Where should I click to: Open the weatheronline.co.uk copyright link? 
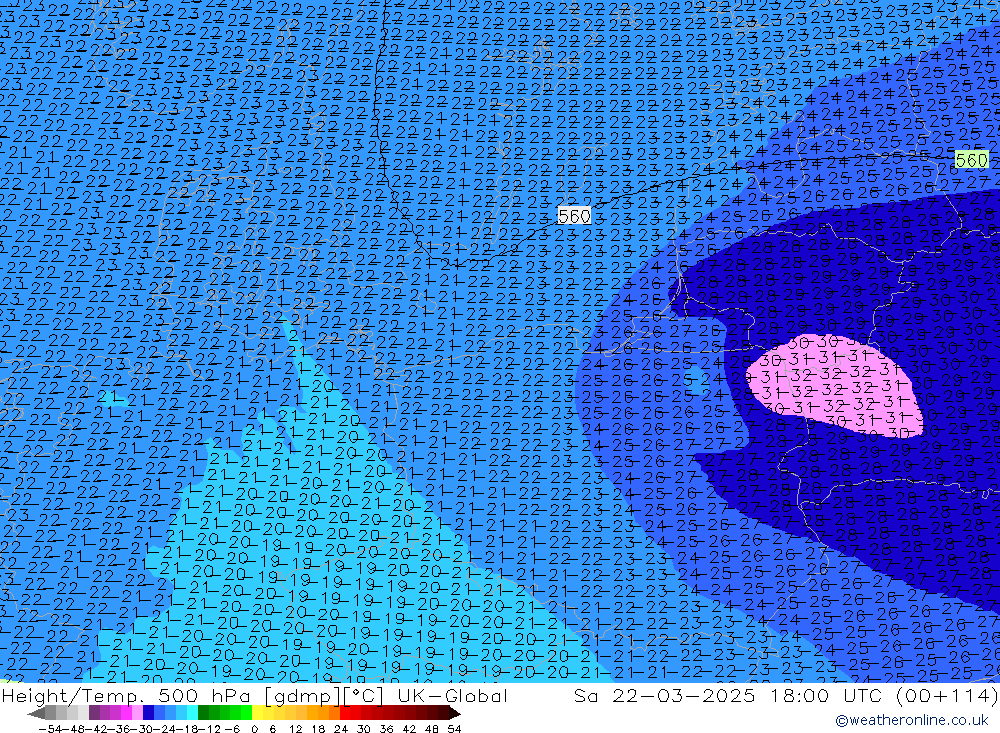912,720
